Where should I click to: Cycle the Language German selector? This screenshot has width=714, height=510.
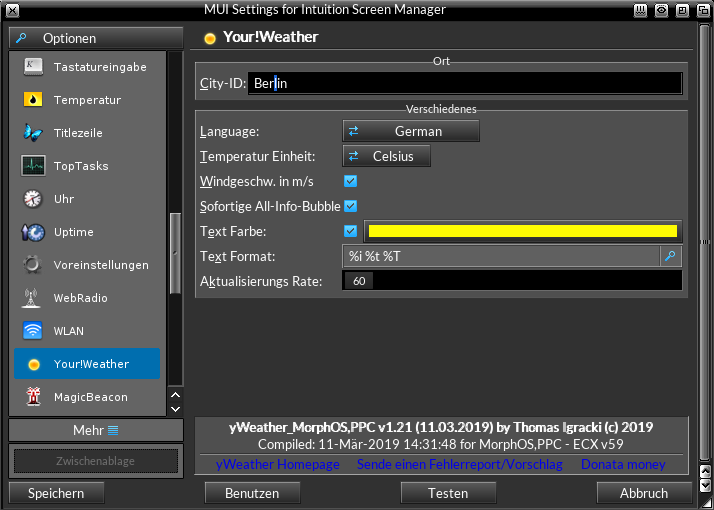[x=411, y=131]
